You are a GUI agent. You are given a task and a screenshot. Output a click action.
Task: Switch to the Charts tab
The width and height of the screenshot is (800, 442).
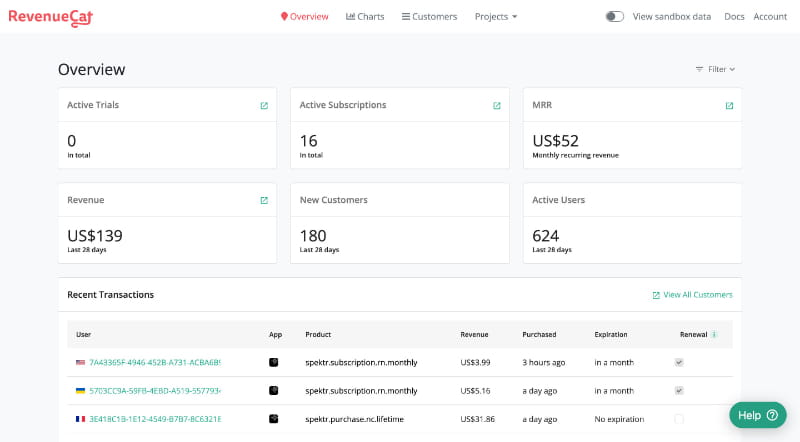tap(365, 16)
